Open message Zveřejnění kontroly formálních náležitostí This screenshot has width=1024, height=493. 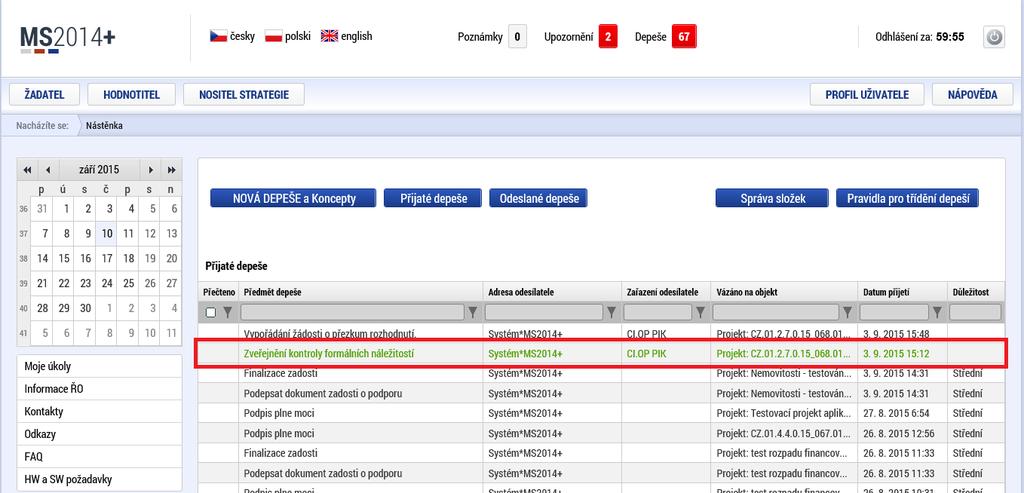point(328,354)
